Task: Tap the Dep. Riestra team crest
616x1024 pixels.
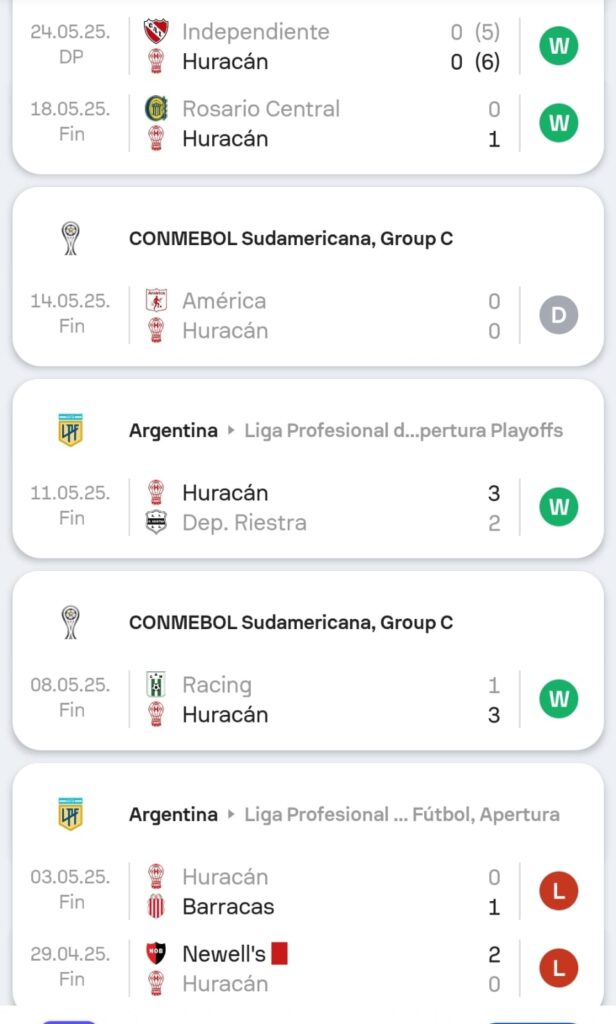Action: pyautogui.click(x=156, y=523)
